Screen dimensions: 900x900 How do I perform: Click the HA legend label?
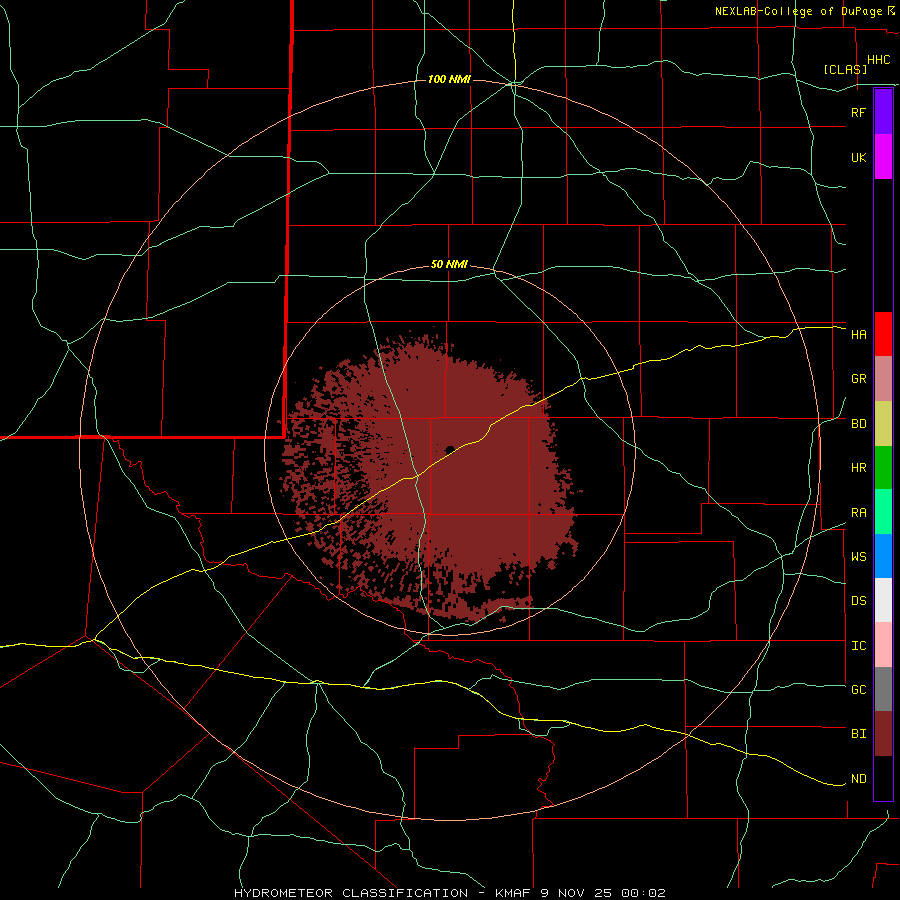[x=859, y=335]
